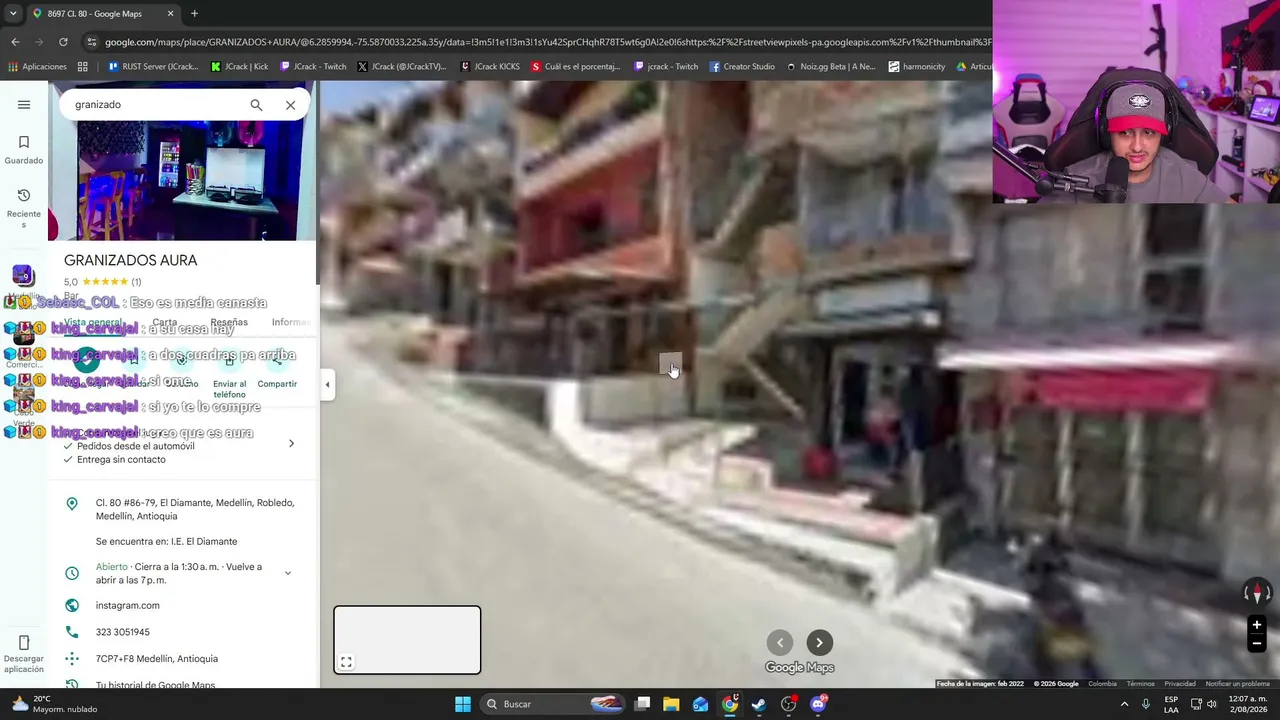Show hidden system tray icons
The image size is (1280, 720).
point(1124,704)
